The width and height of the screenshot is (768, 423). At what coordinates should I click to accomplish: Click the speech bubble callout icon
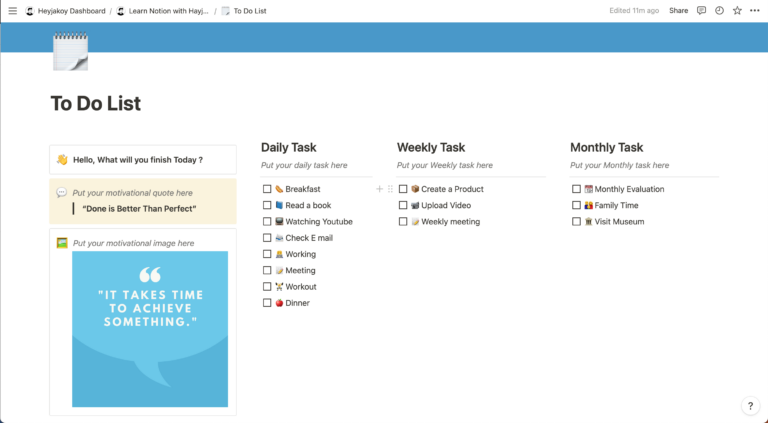click(x=61, y=192)
